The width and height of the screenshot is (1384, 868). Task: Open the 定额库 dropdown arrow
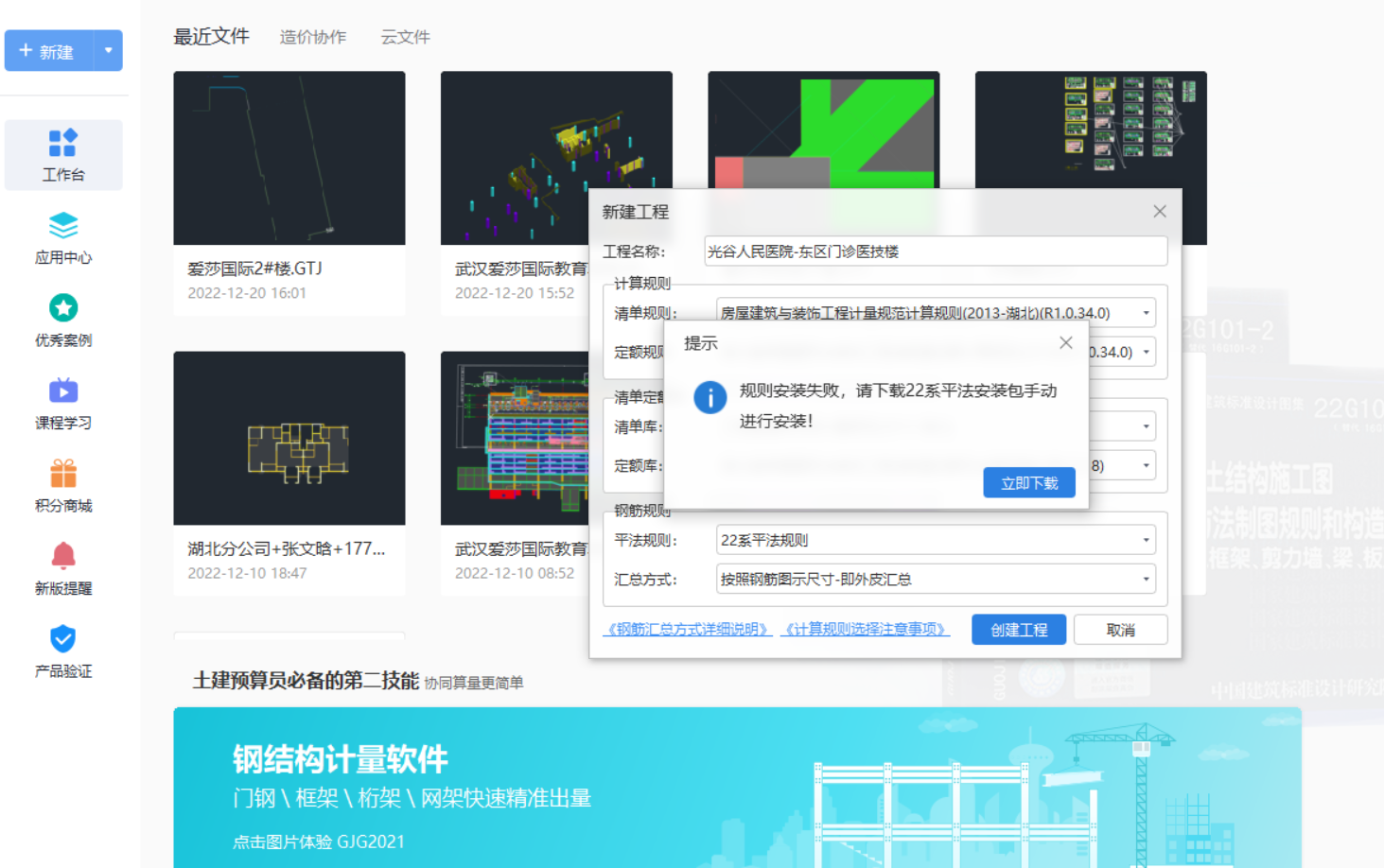(x=1146, y=465)
